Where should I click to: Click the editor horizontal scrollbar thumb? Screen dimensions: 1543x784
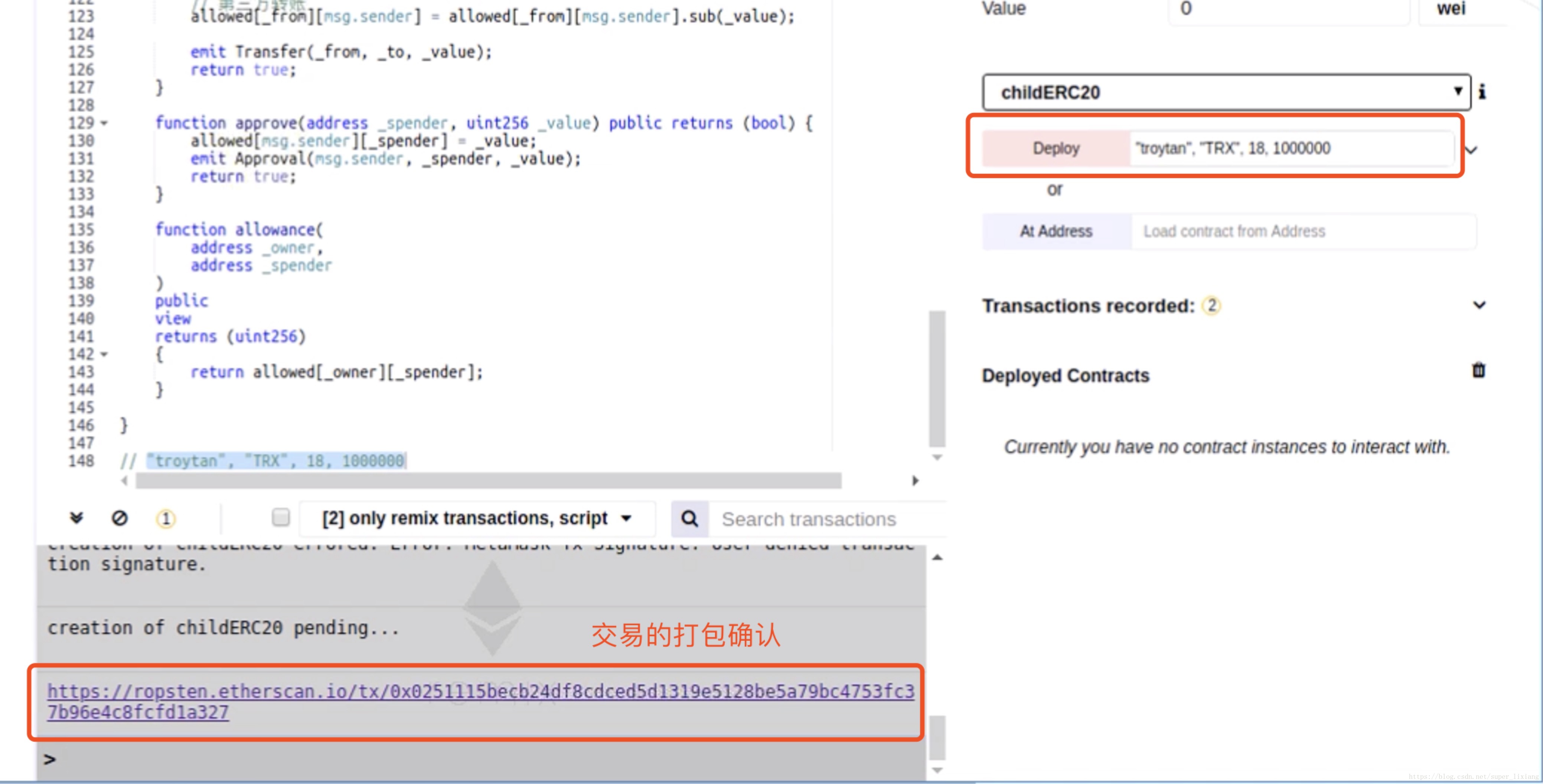[488, 480]
